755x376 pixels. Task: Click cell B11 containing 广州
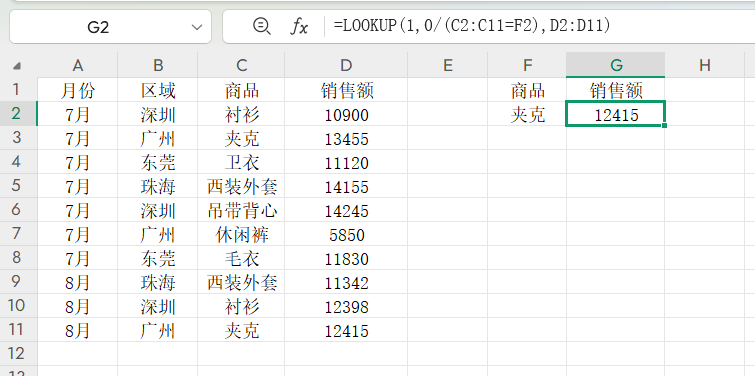click(x=157, y=331)
